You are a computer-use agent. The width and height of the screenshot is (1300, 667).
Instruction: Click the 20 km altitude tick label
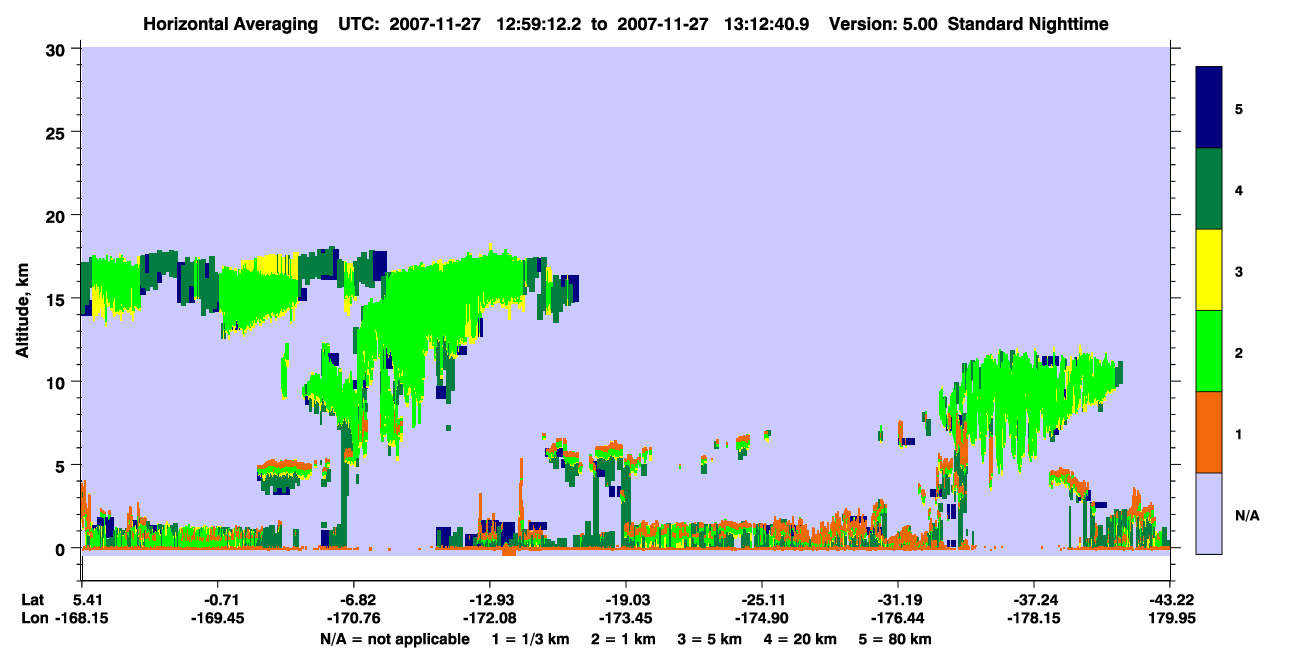58,215
